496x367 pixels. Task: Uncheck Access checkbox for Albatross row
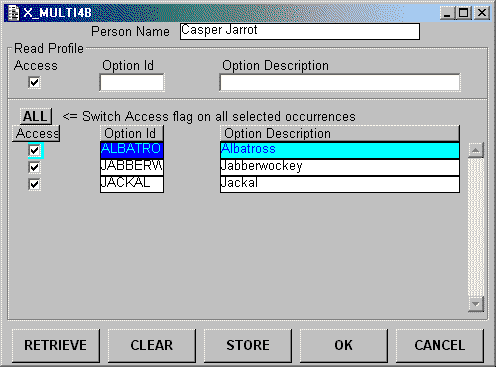coord(34,150)
